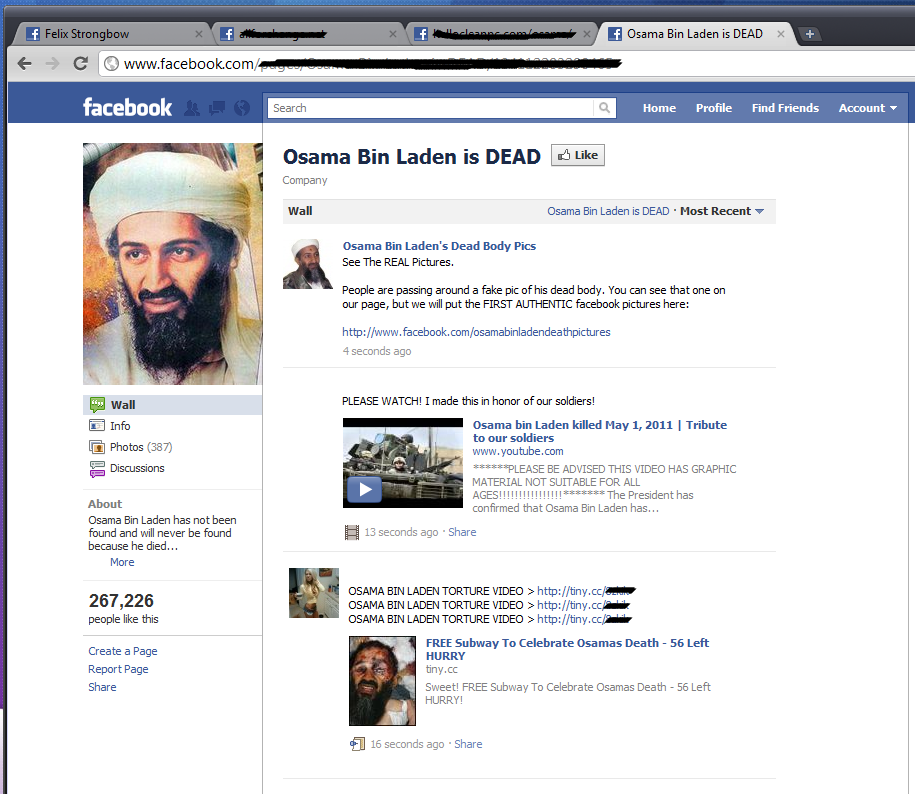Click the thumbs-up Like button for the page
This screenshot has width=915, height=794.
[x=578, y=155]
